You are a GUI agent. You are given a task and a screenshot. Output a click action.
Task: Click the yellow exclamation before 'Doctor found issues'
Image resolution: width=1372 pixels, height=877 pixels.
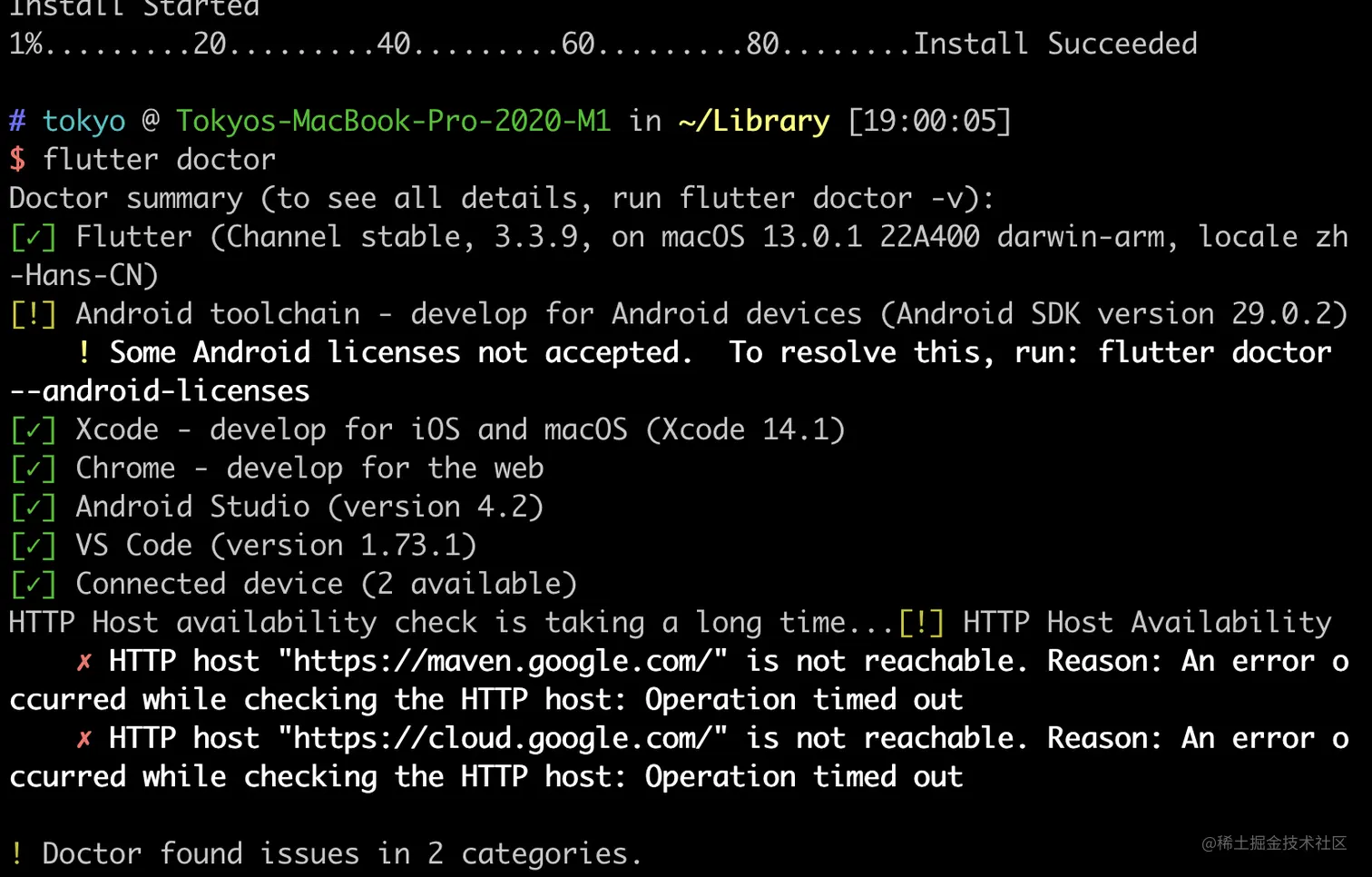pyautogui.click(x=17, y=853)
